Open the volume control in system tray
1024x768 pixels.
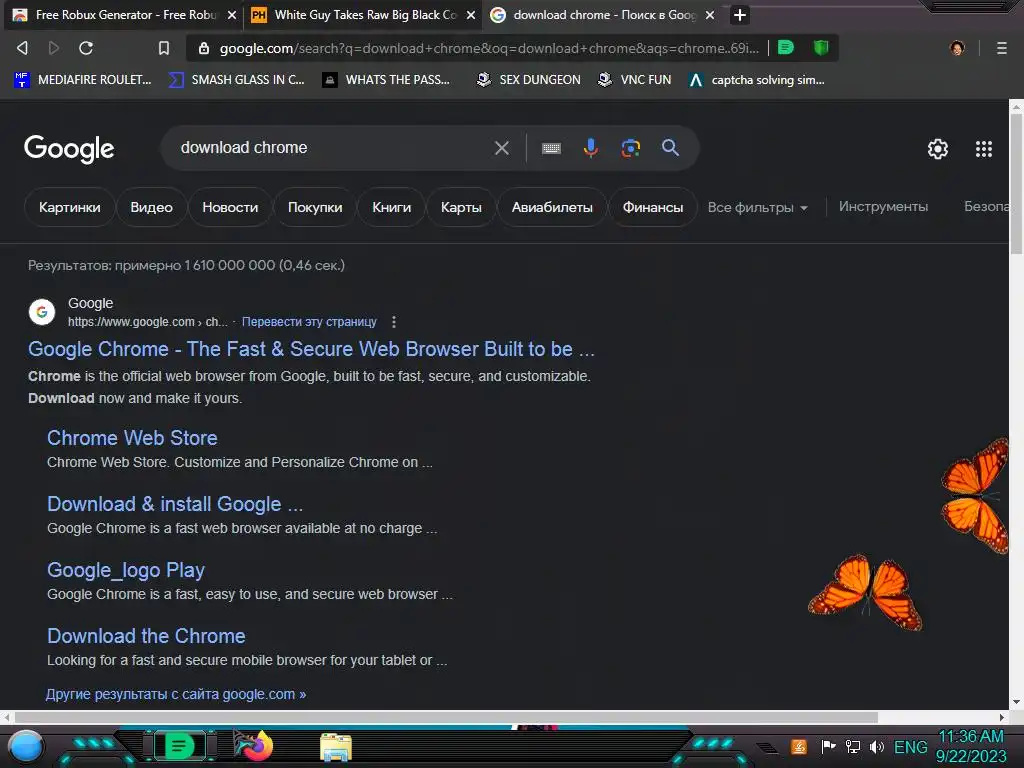877,746
